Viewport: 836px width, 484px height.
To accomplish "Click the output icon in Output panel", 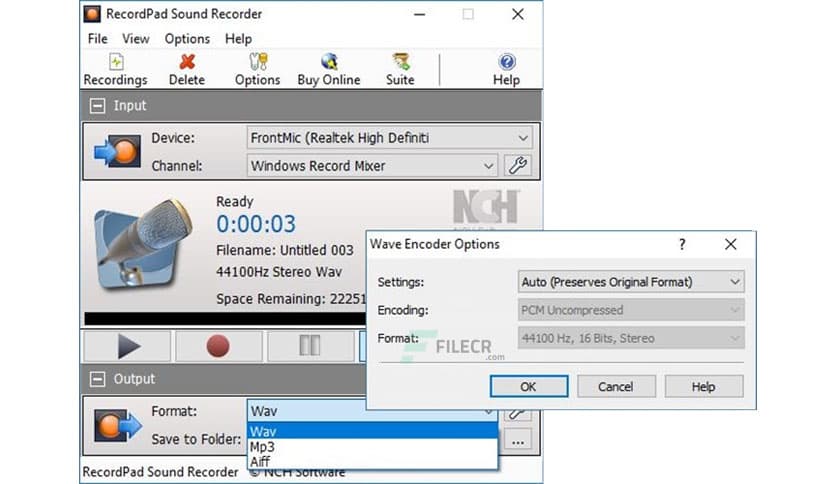I will [x=118, y=425].
